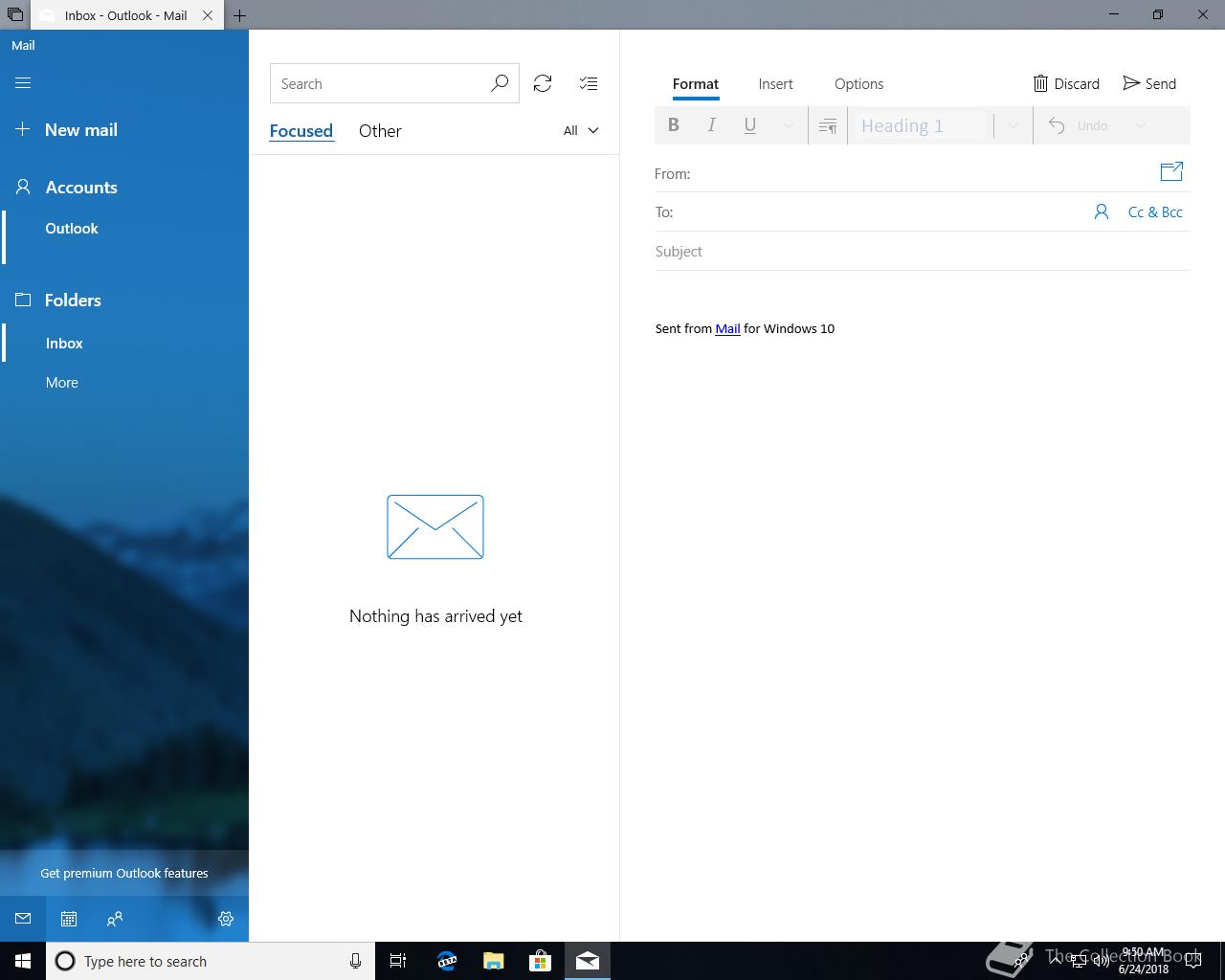
Task: Open the Options tab
Action: click(858, 84)
